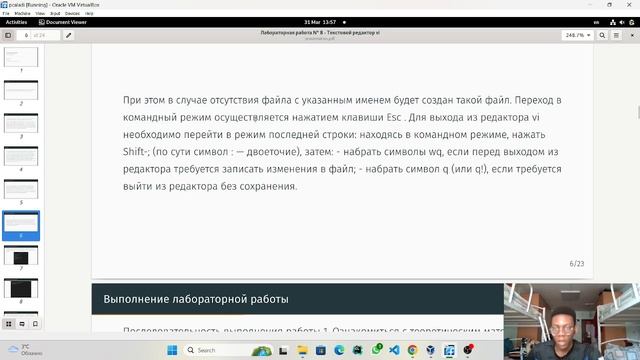Switch sidebar to bookmarks view
Image resolution: width=640 pixels, height=360 pixels.
(36, 324)
